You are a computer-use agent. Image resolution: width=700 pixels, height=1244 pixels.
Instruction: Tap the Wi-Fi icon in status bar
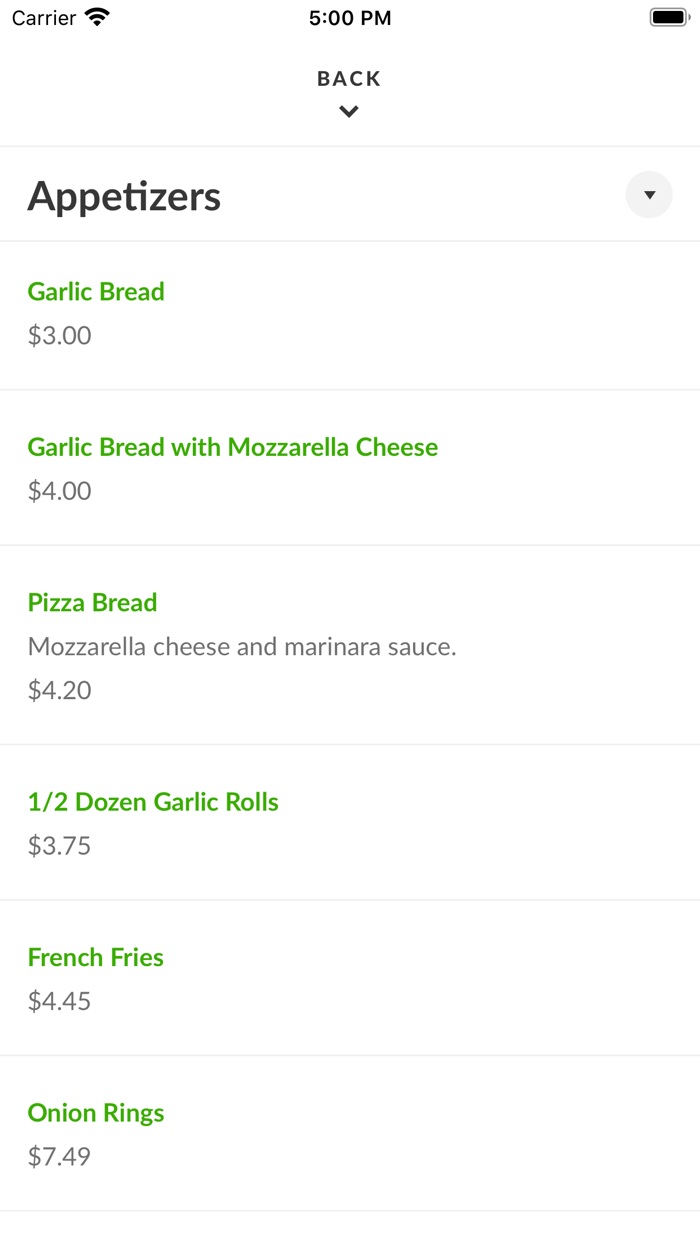coord(95,16)
